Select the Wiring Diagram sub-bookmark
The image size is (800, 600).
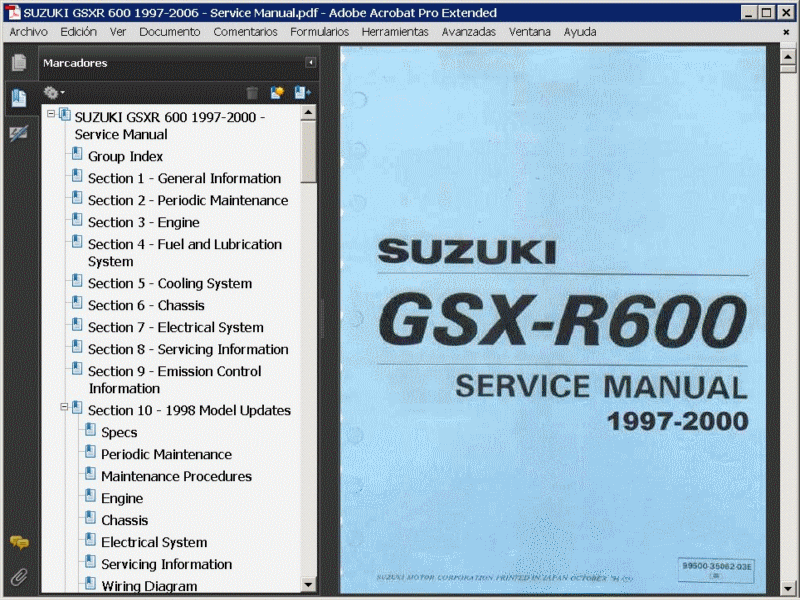149,586
